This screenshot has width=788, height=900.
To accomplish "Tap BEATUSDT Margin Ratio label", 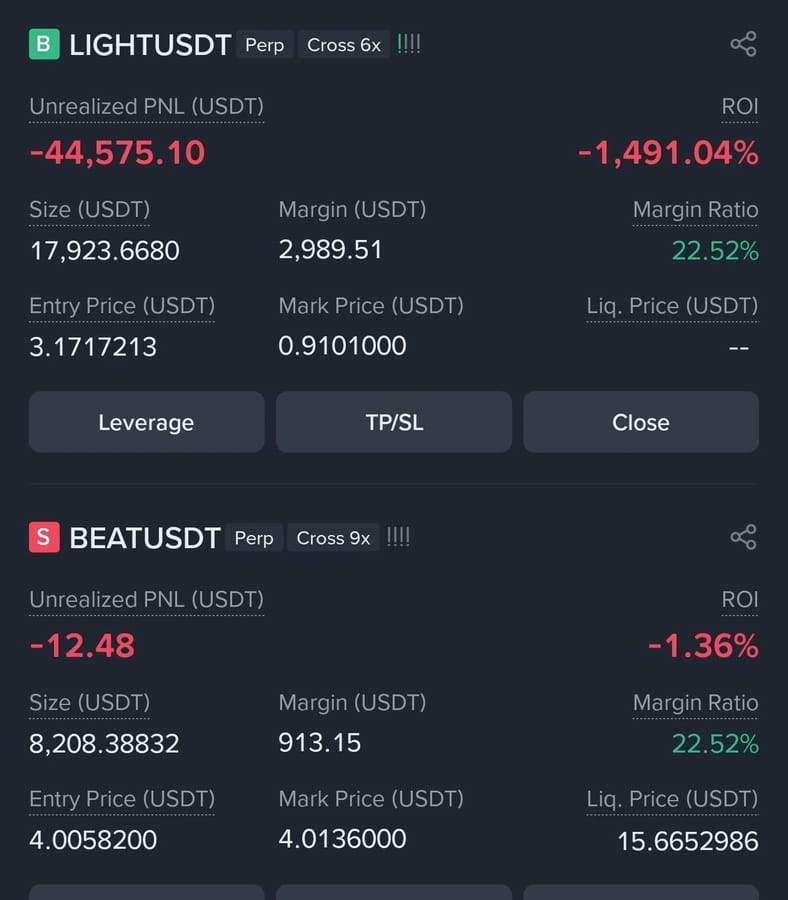I will click(695, 703).
